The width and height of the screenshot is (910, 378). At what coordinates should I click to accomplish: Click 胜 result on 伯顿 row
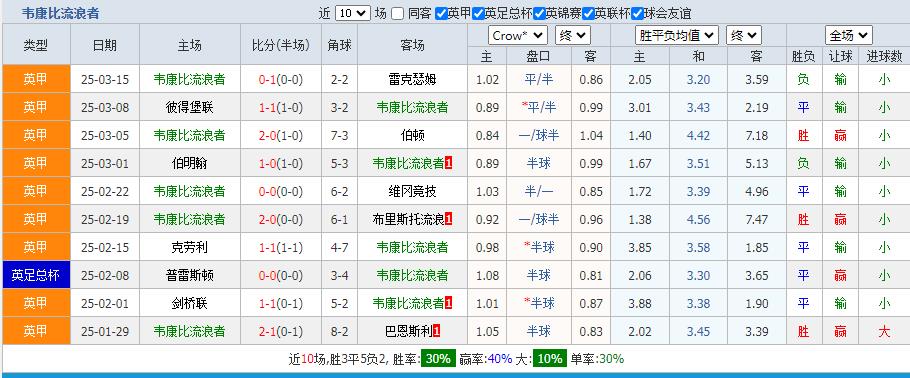[x=803, y=135]
